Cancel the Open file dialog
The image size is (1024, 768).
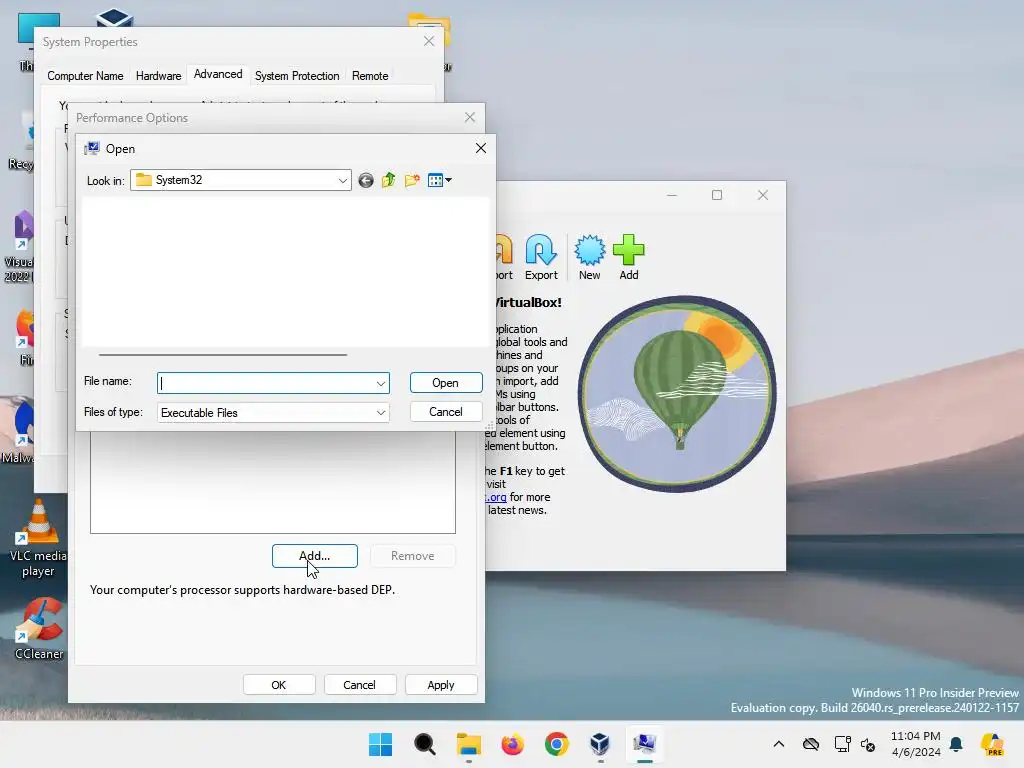click(x=446, y=412)
